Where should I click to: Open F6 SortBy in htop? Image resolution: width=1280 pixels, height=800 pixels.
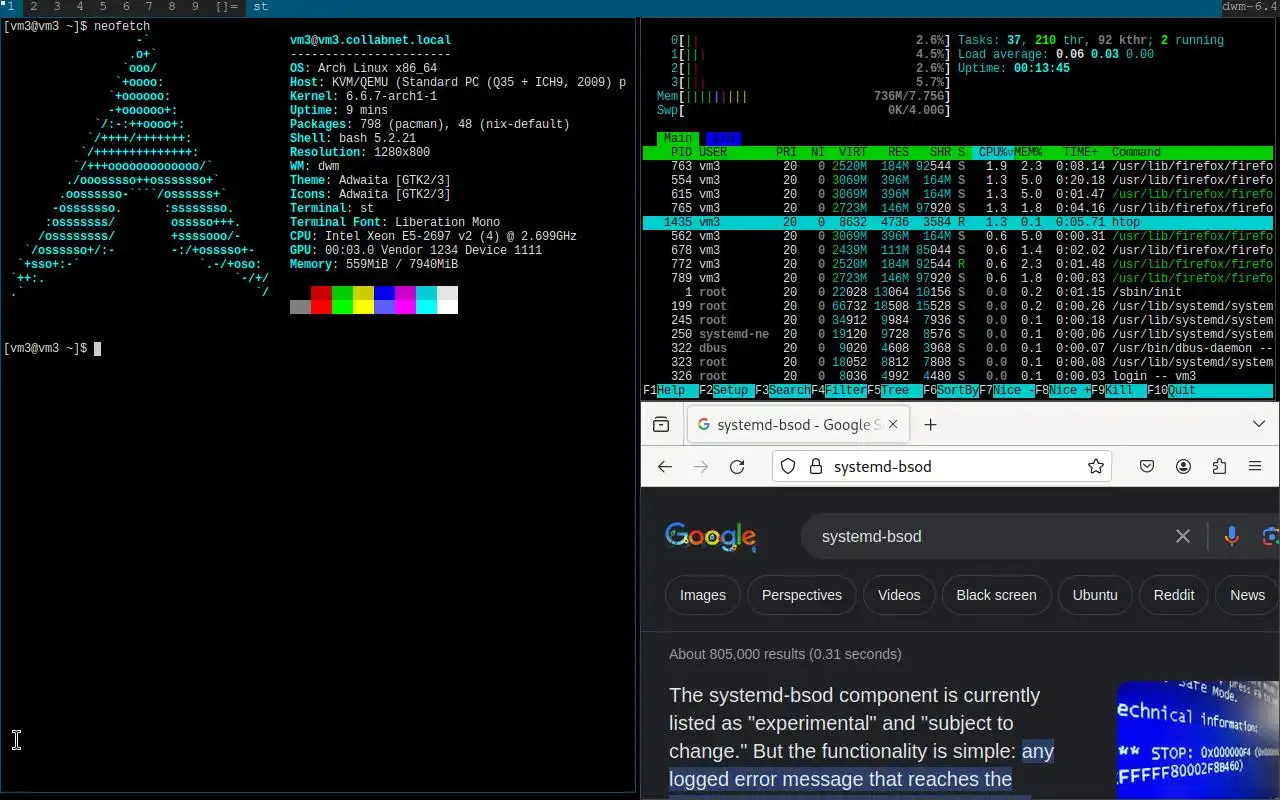[x=951, y=390]
